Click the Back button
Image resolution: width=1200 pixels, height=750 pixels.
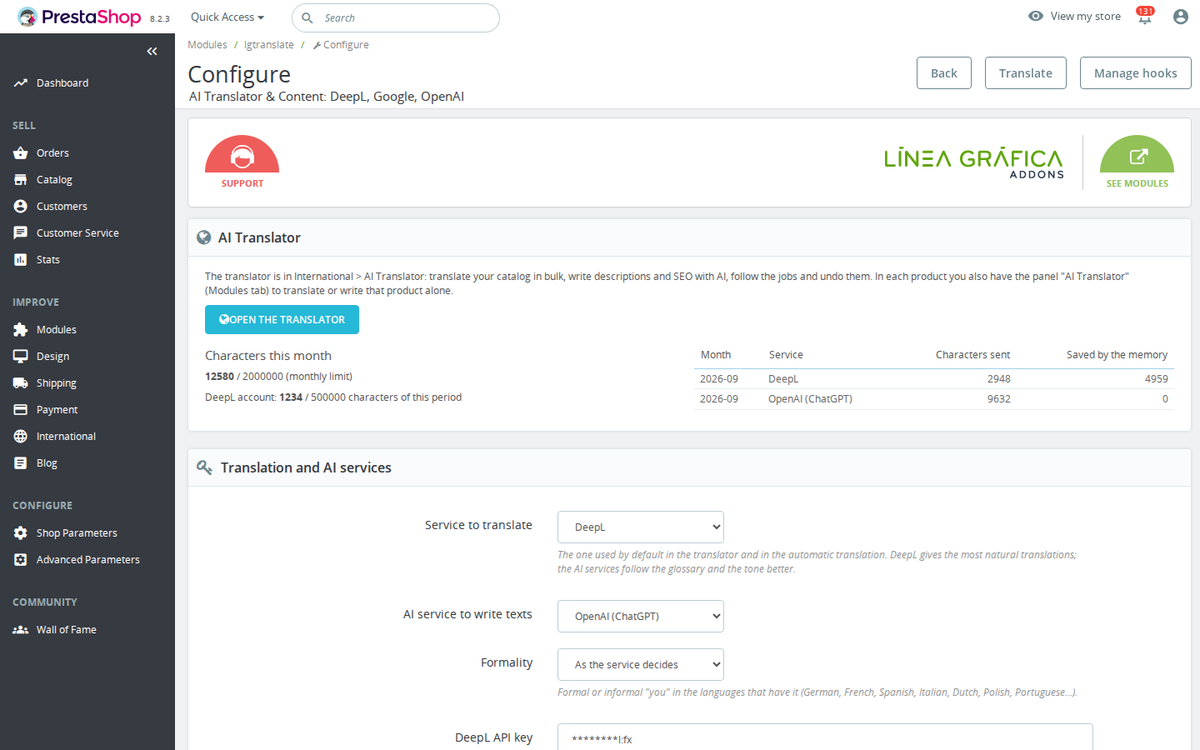point(944,73)
